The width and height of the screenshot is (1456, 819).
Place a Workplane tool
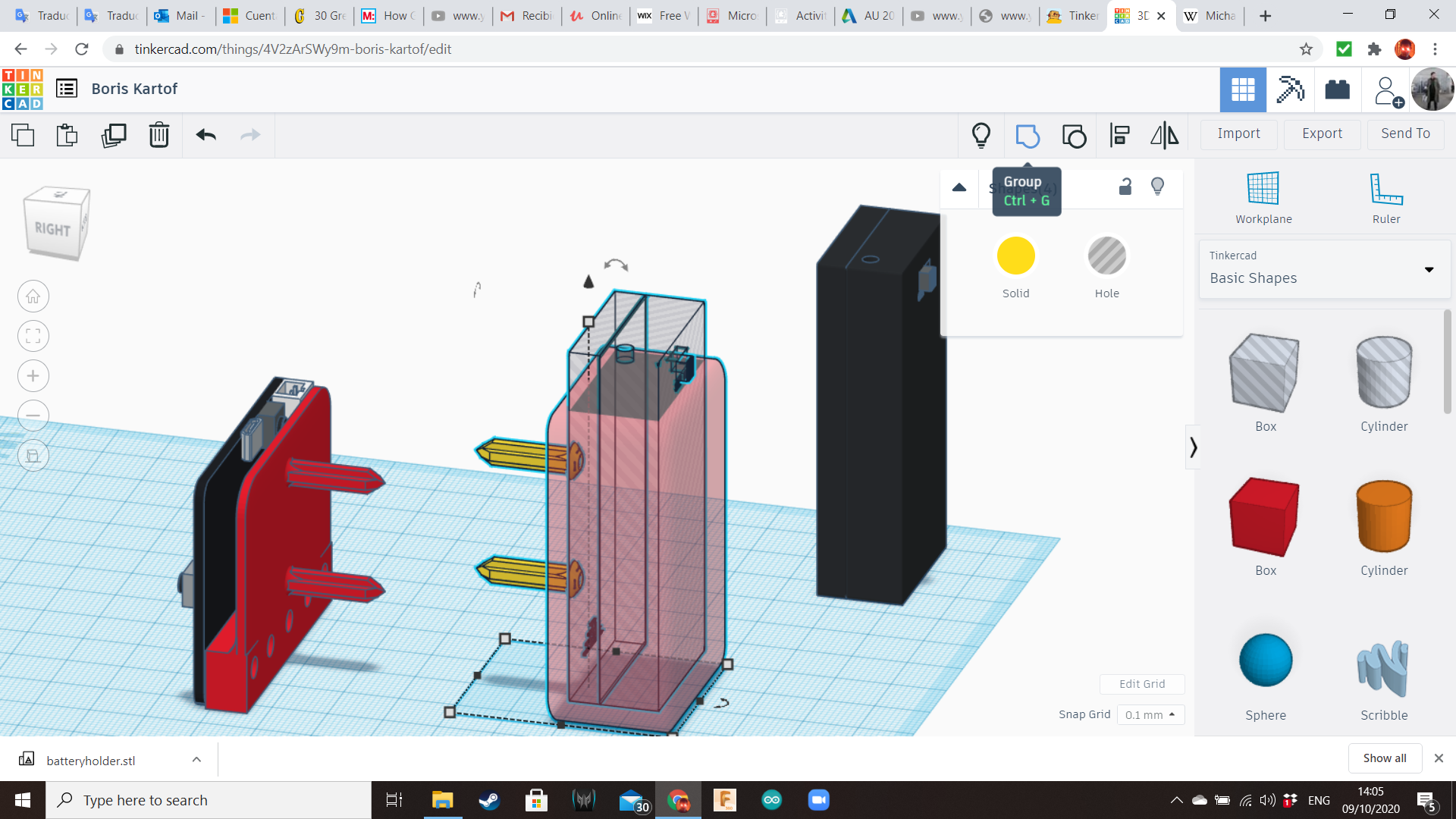coord(1263,197)
